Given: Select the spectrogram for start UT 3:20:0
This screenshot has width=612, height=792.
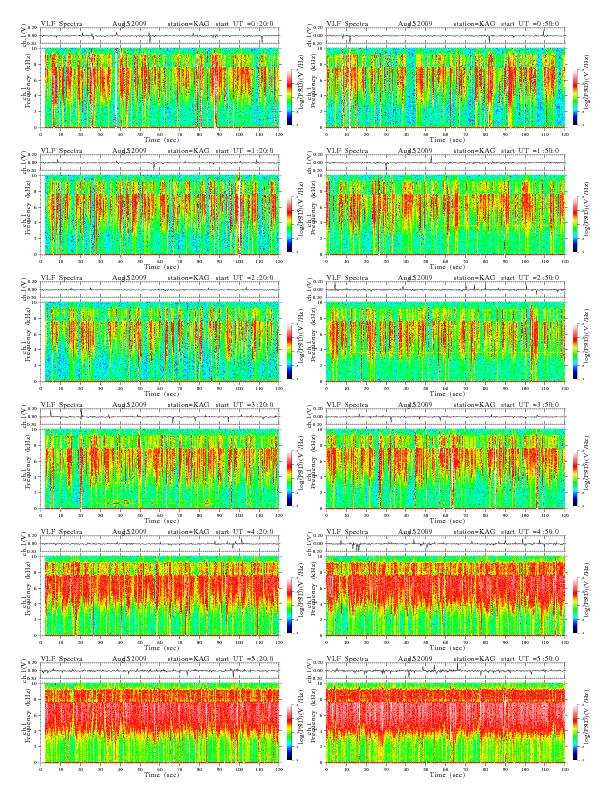Looking at the screenshot, I should [x=160, y=469].
